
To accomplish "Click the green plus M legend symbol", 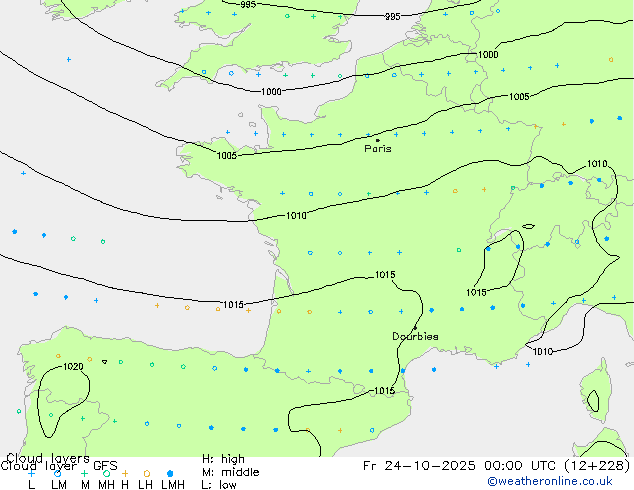I will [84, 473].
